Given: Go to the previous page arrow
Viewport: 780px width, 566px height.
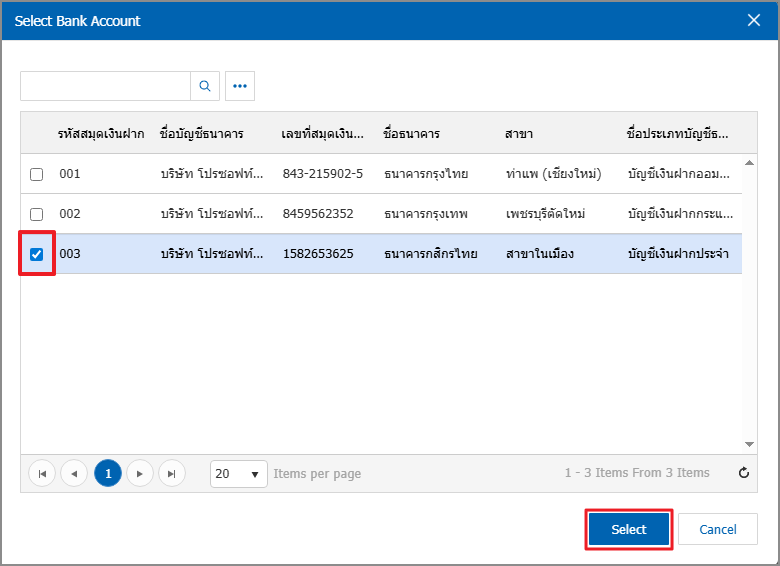Looking at the screenshot, I should pos(74,473).
